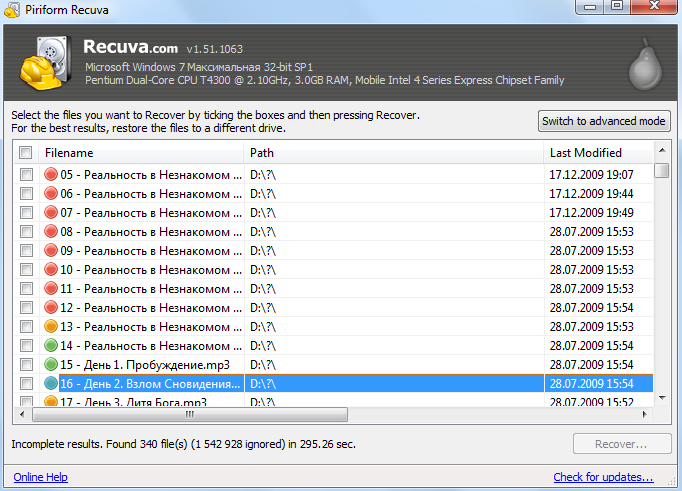Click the red status dot for file 09
Screen dimensions: 682x491
click(51, 251)
